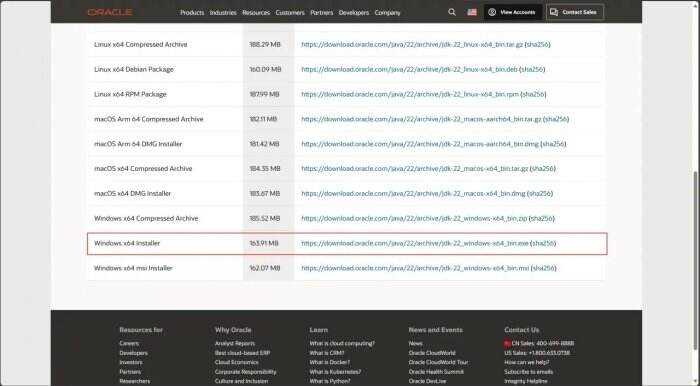This screenshot has width=700, height=386.
Task: Open sha256 for Windows zip archive
Action: pos(542,219)
